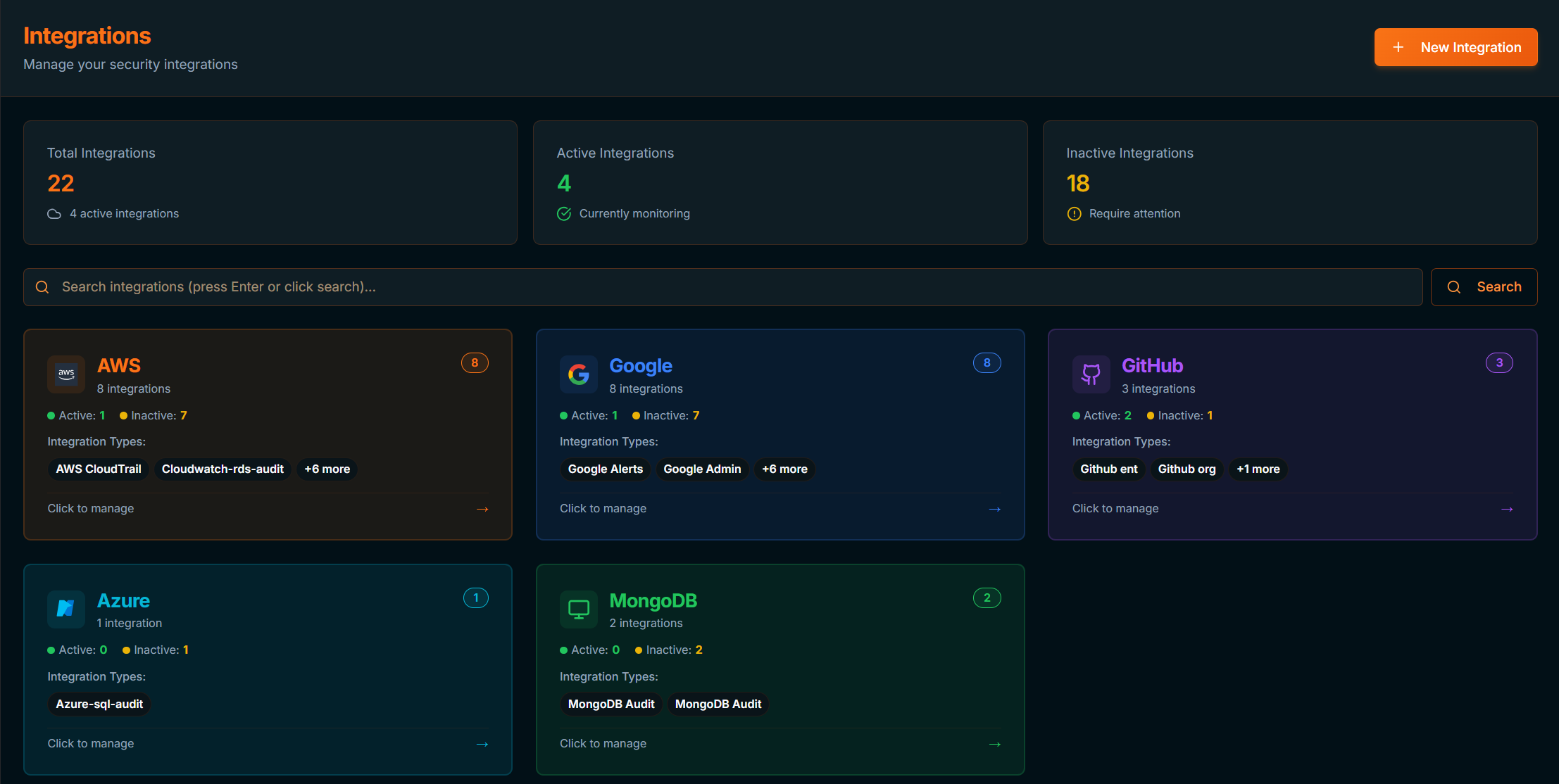Screen dimensions: 1559x784
Task: Click 'Click to manage' on Azure card
Action: click(91, 744)
